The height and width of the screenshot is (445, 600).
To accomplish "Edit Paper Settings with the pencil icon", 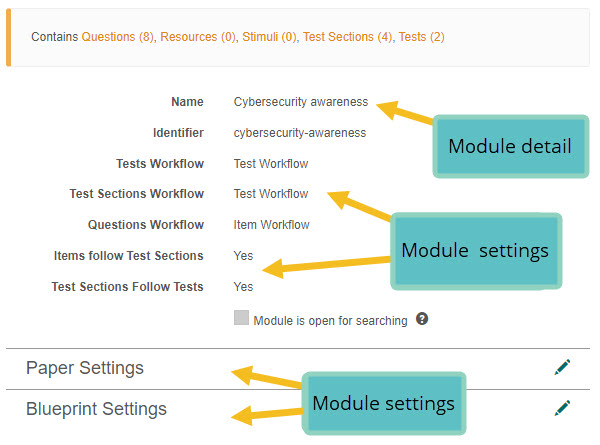I will [x=562, y=368].
